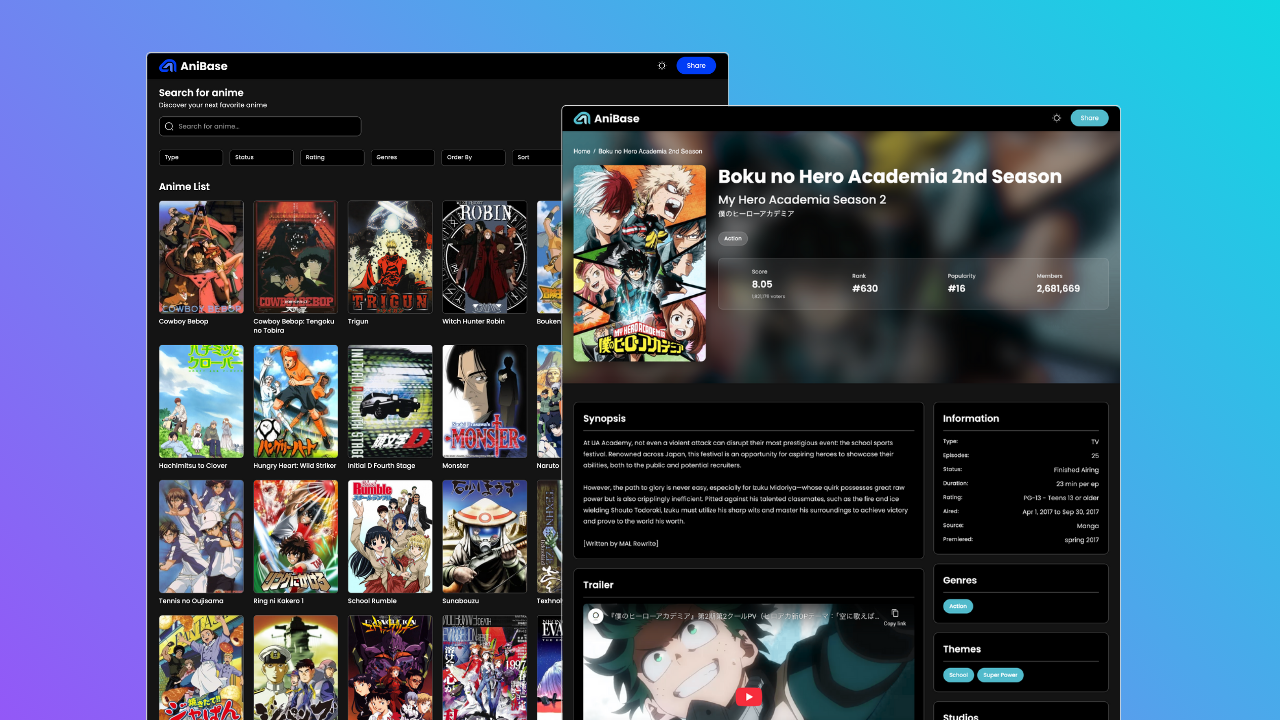1280x720 pixels.
Task: Click the Home breadcrumb link
Action: point(581,151)
